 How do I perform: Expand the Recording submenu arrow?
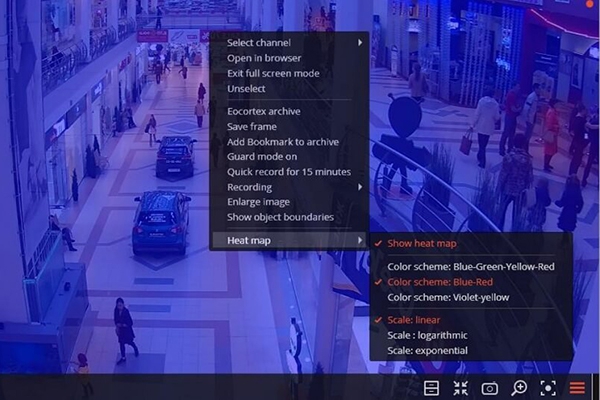pos(360,187)
